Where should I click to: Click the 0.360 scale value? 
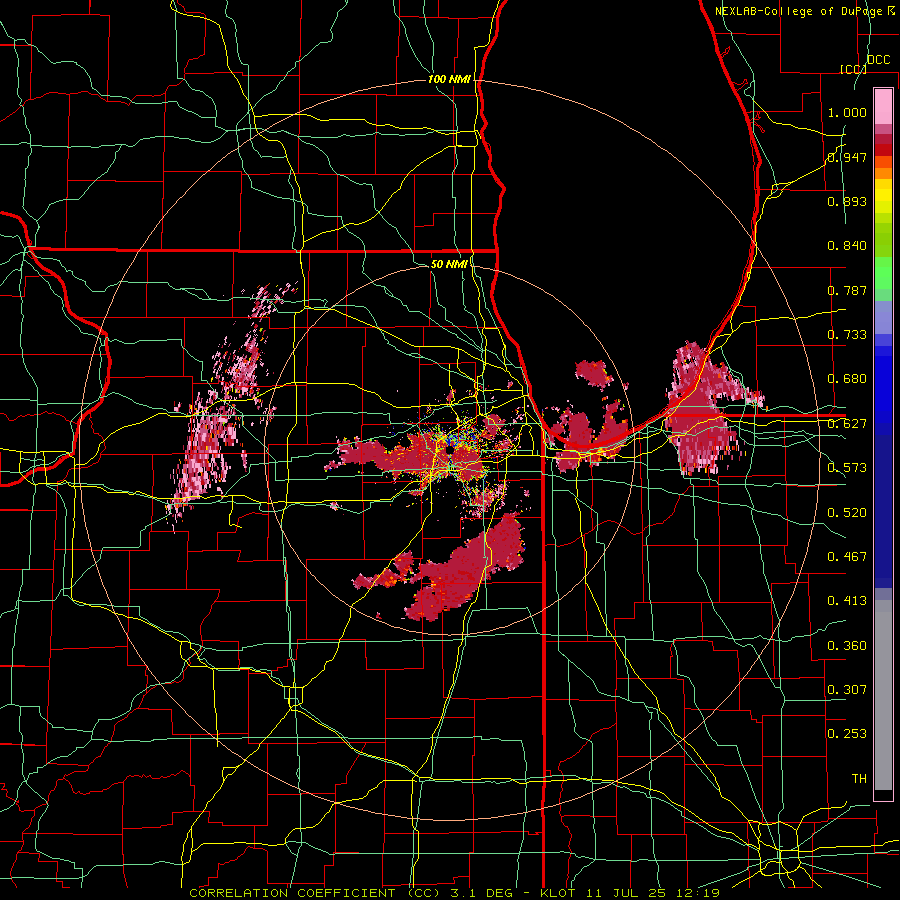(x=847, y=646)
